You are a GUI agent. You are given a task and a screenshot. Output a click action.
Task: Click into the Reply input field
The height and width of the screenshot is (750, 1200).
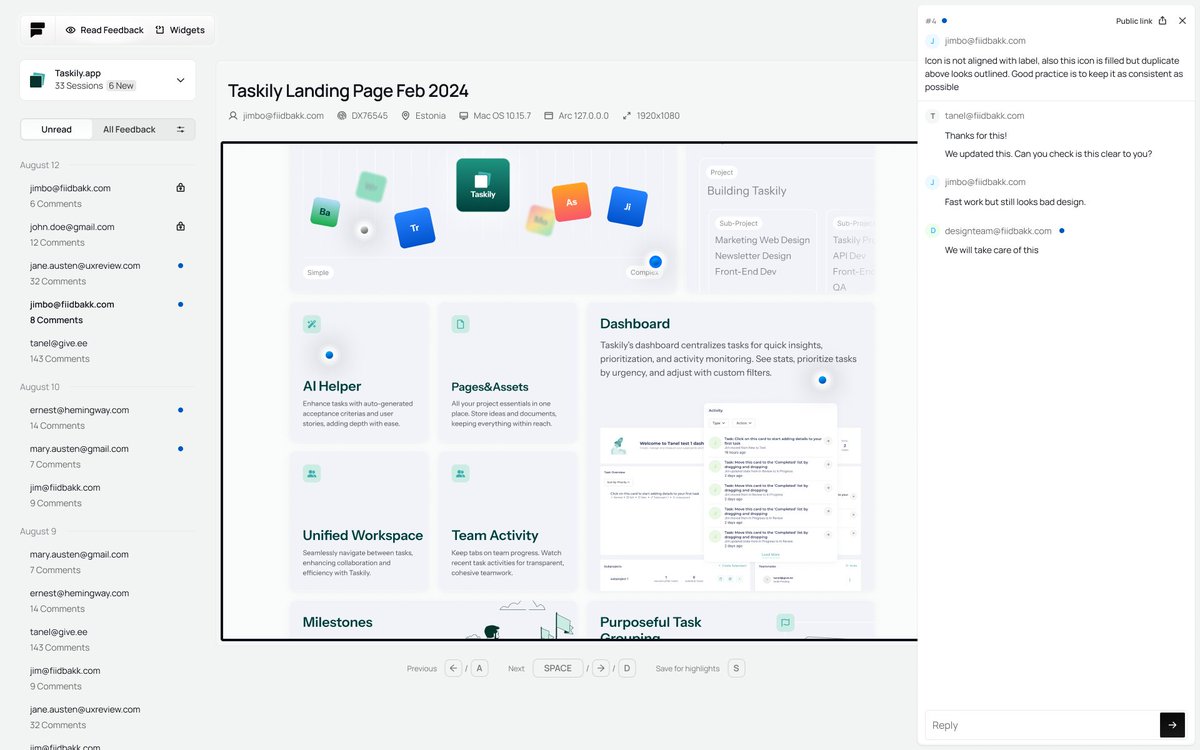point(1042,725)
